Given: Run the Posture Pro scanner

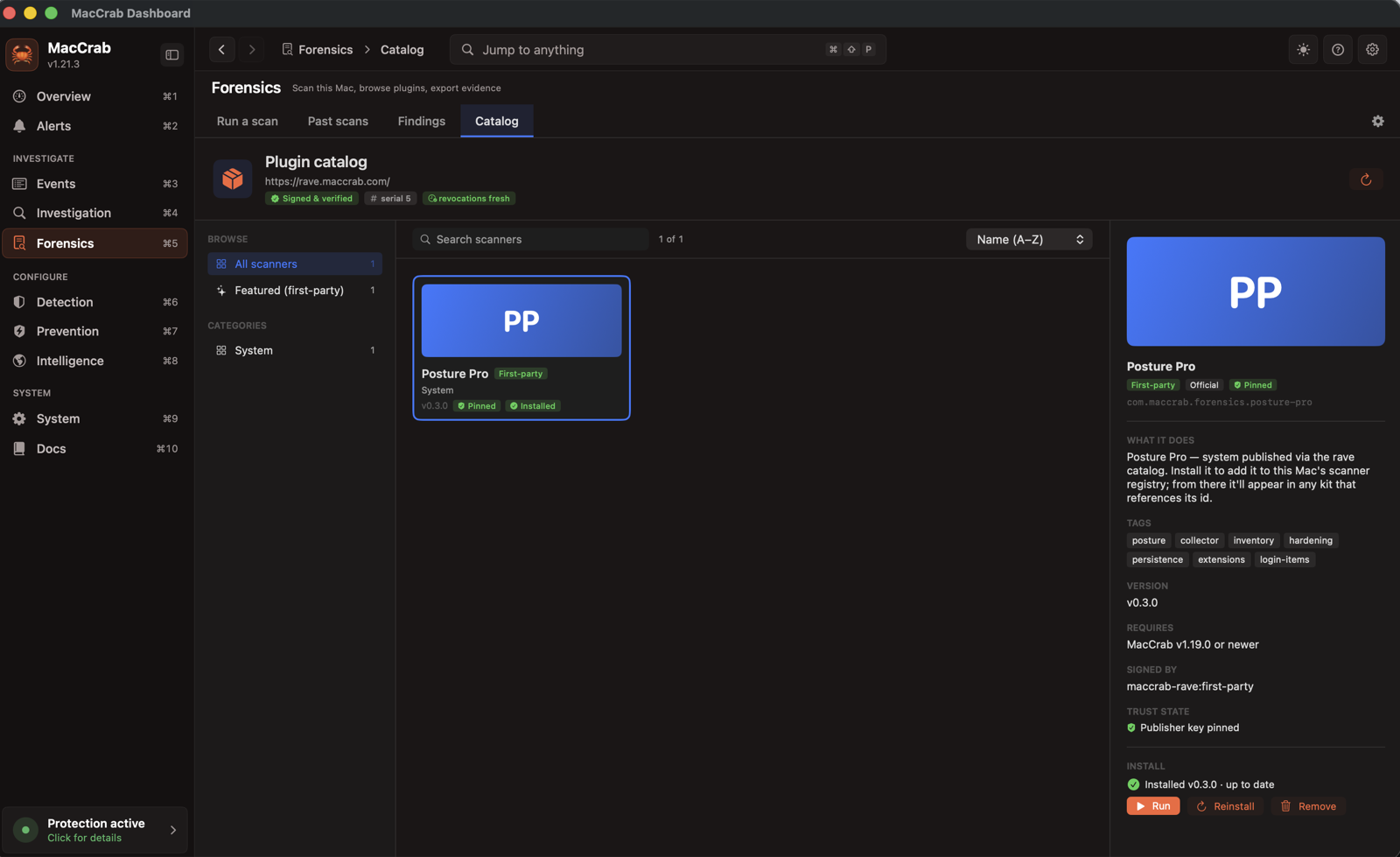Looking at the screenshot, I should pos(1153,806).
